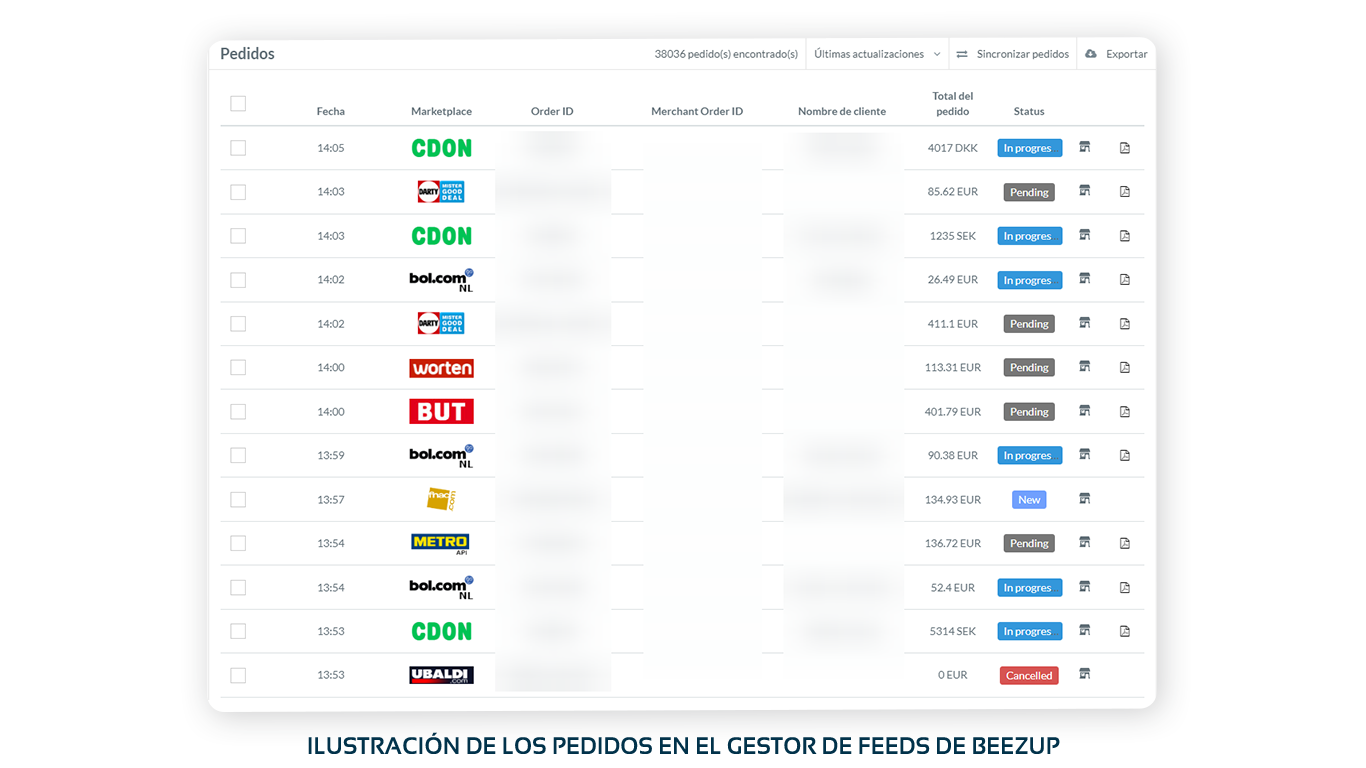Viewport: 1366px width, 768px height.
Task: Open PDF icon in the 26.49 EUR row
Action: (x=1125, y=280)
